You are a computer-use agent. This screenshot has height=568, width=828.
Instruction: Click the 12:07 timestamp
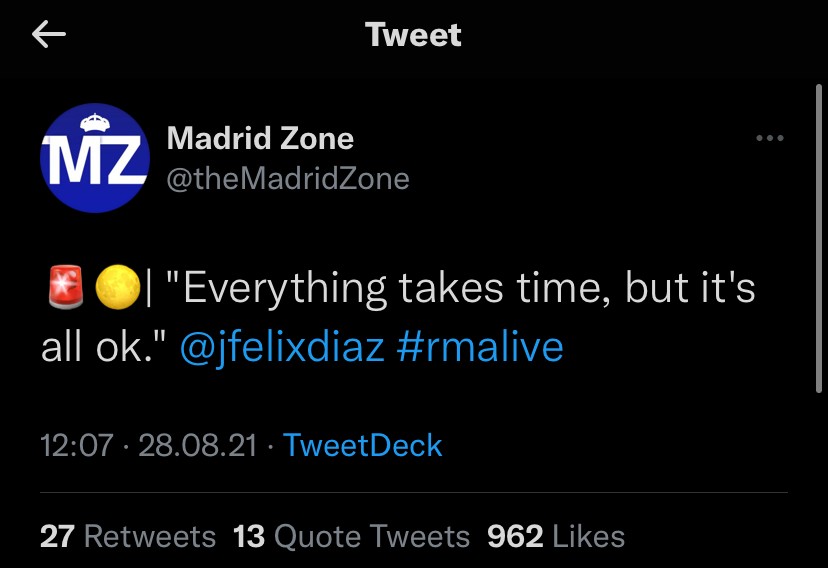coord(77,445)
